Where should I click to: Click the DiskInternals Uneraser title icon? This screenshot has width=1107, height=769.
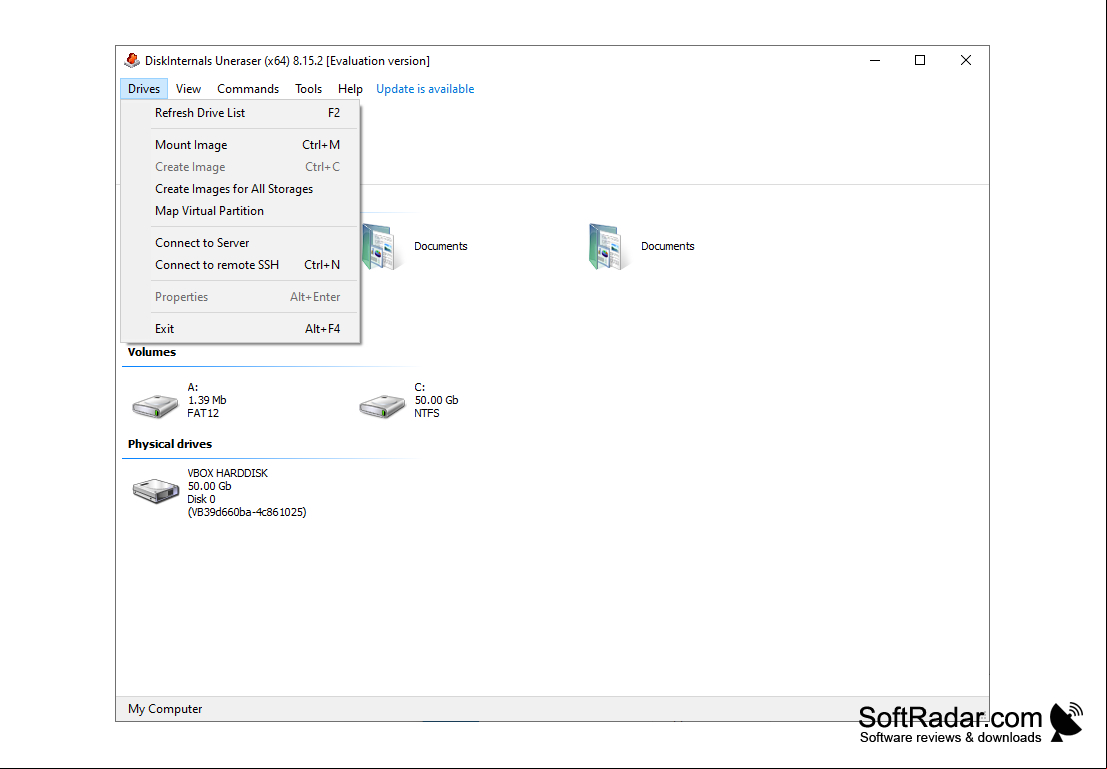132,61
